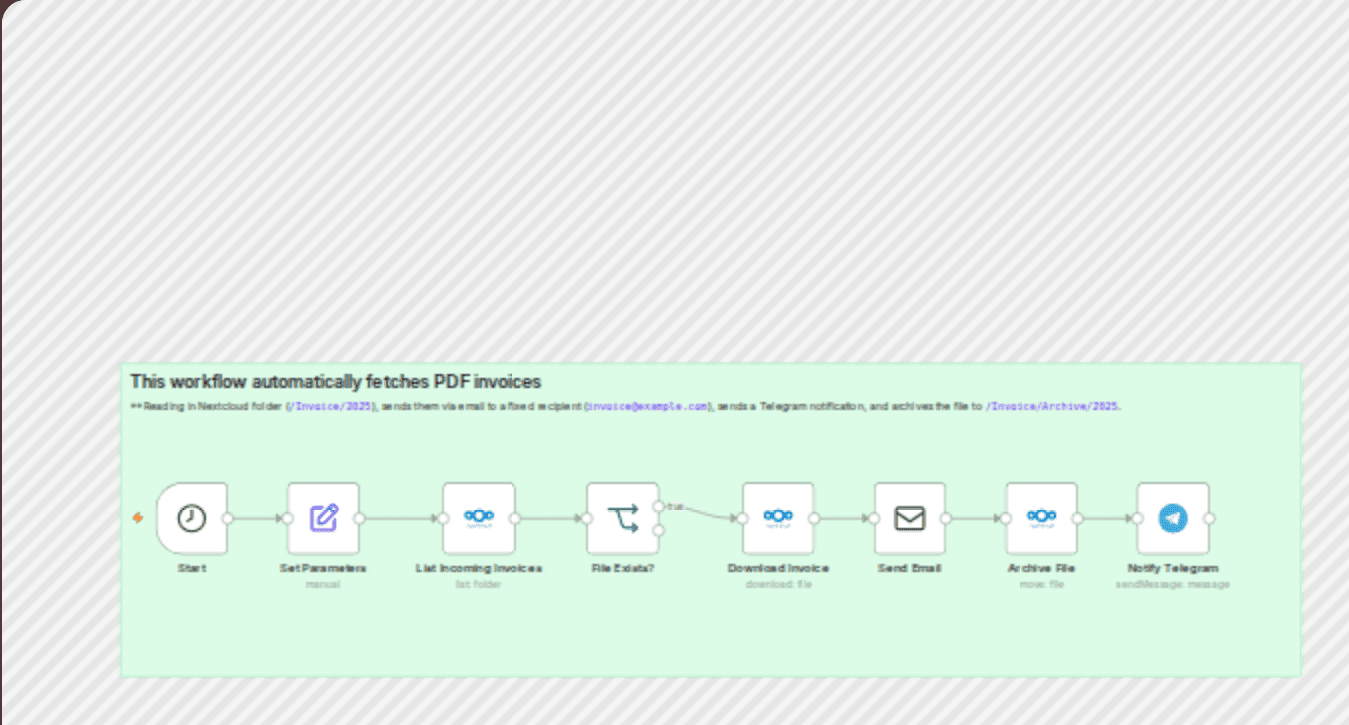1349x725 pixels.
Task: Select the List Incoming Invoices Nextcloud node
Action: 479,518
